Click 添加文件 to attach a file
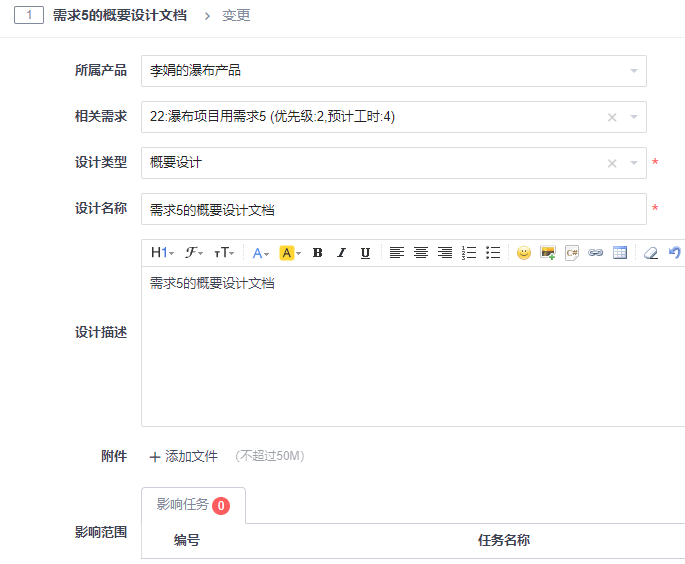 (x=183, y=457)
